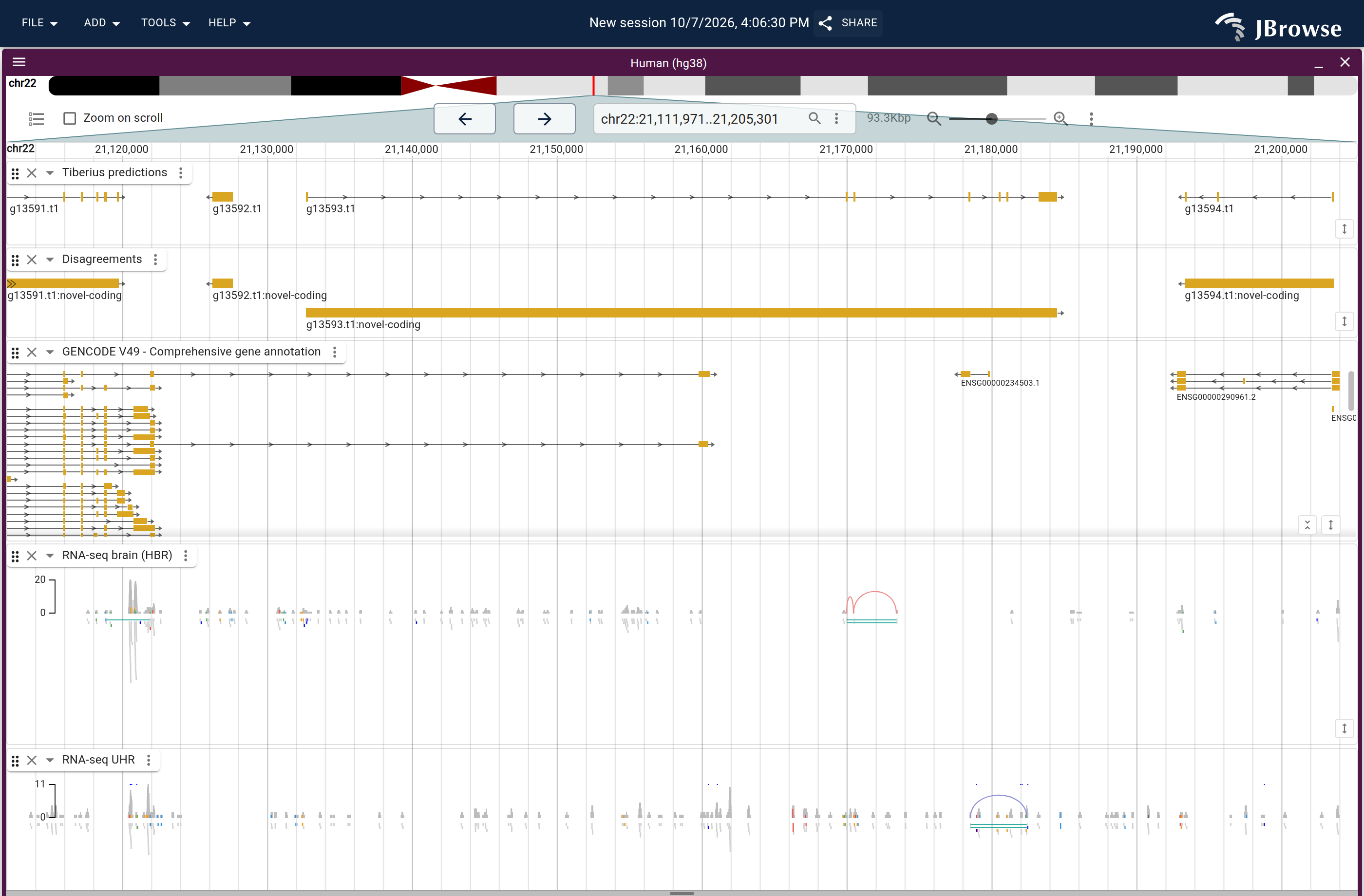
Task: Close the Tiberius predictions track
Action: 32,173
